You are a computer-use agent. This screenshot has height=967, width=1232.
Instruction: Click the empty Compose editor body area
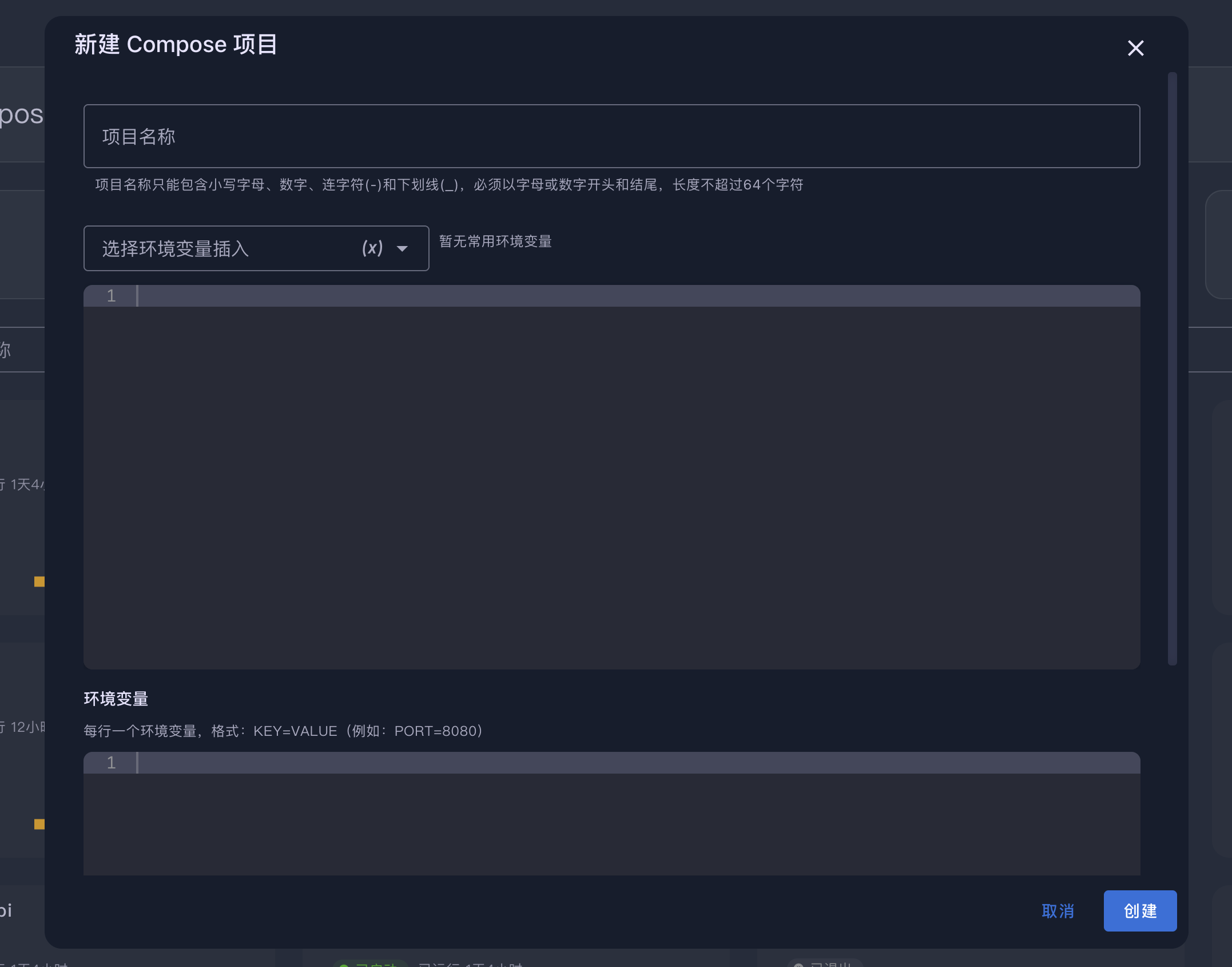click(x=611, y=486)
